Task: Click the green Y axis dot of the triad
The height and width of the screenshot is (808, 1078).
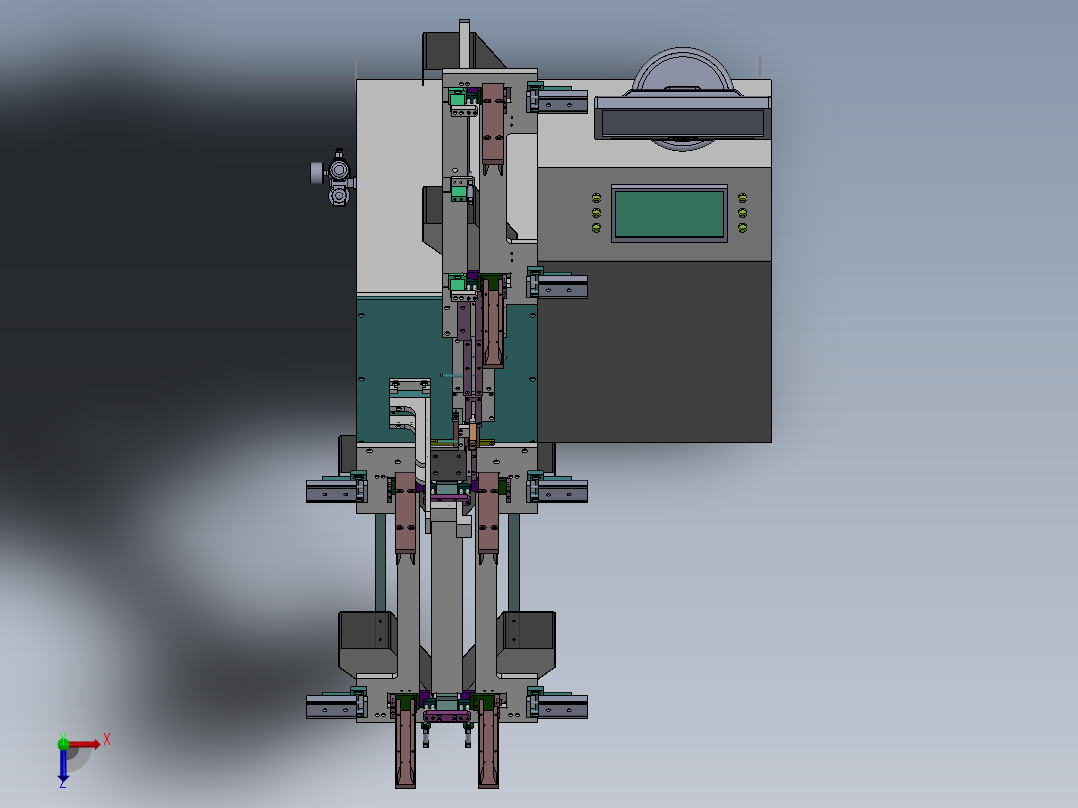Action: click(63, 743)
